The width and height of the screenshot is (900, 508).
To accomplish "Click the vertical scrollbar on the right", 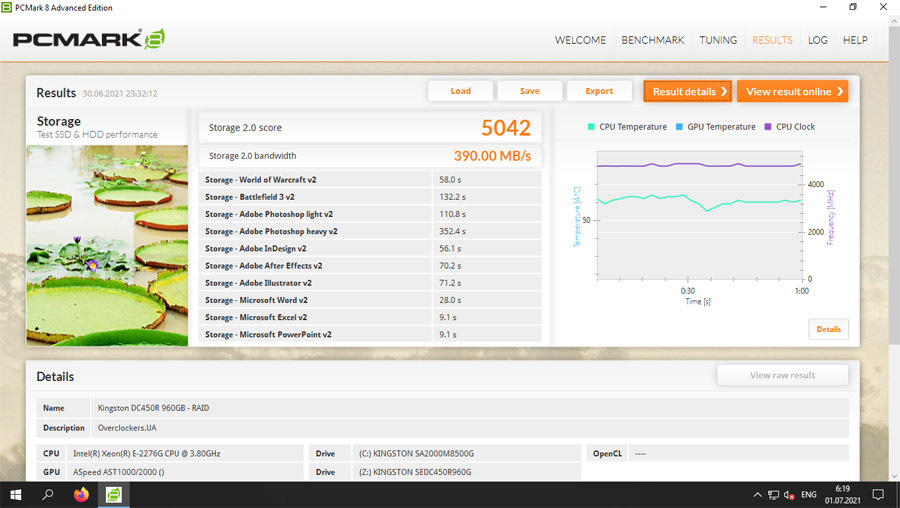I will click(x=894, y=184).
